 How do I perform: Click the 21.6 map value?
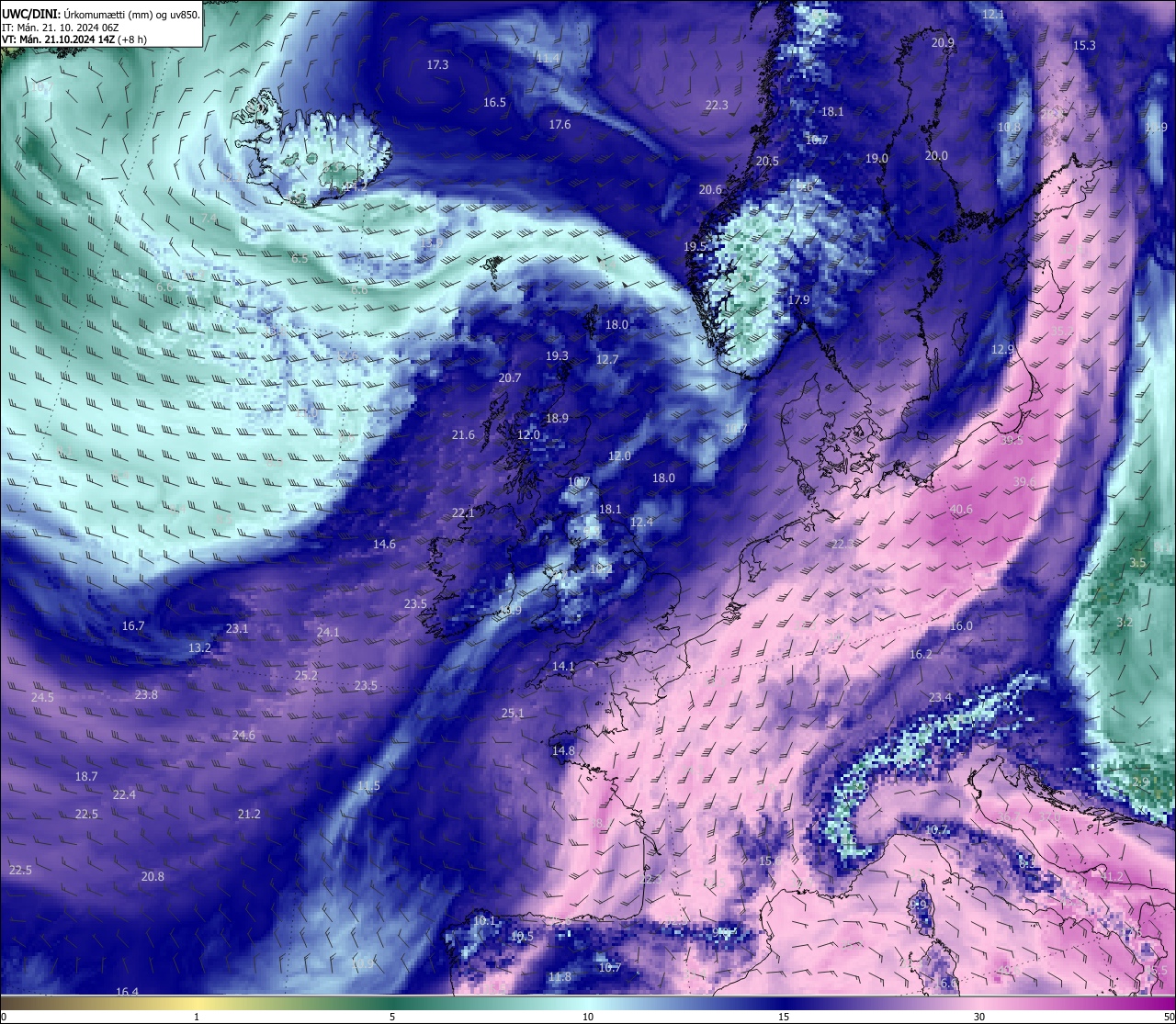pyautogui.click(x=463, y=435)
